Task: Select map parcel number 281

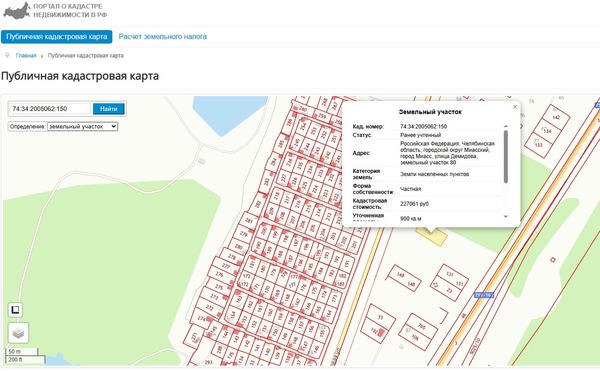Action: (x=249, y=221)
